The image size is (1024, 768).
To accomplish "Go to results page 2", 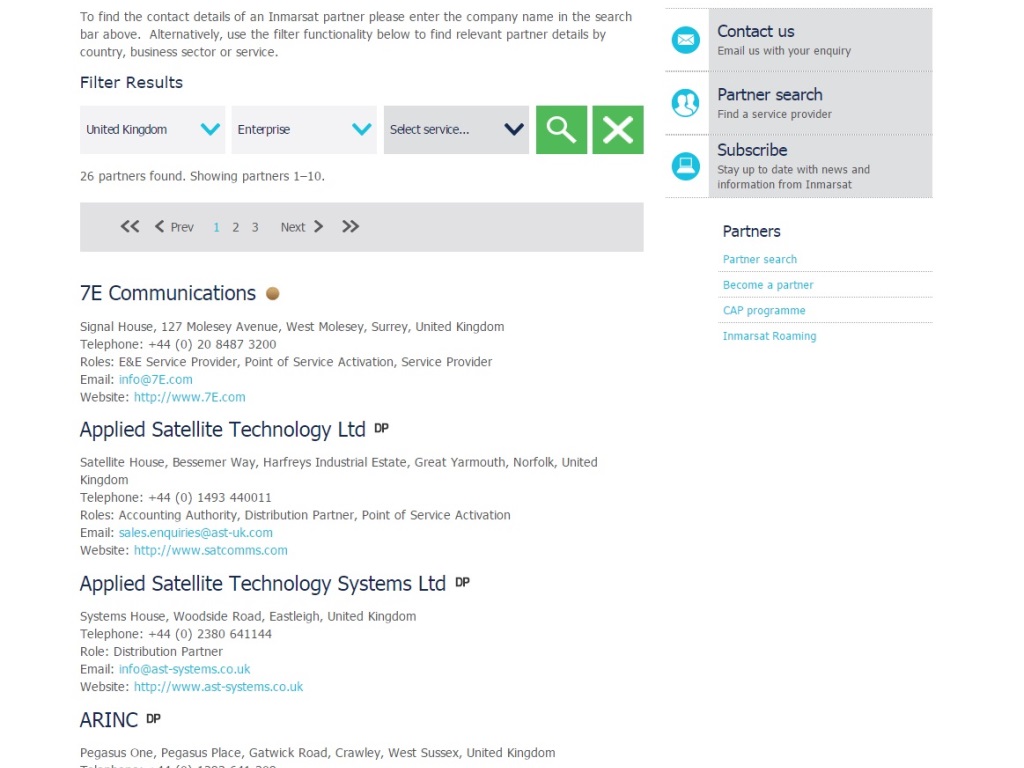I will point(236,228).
